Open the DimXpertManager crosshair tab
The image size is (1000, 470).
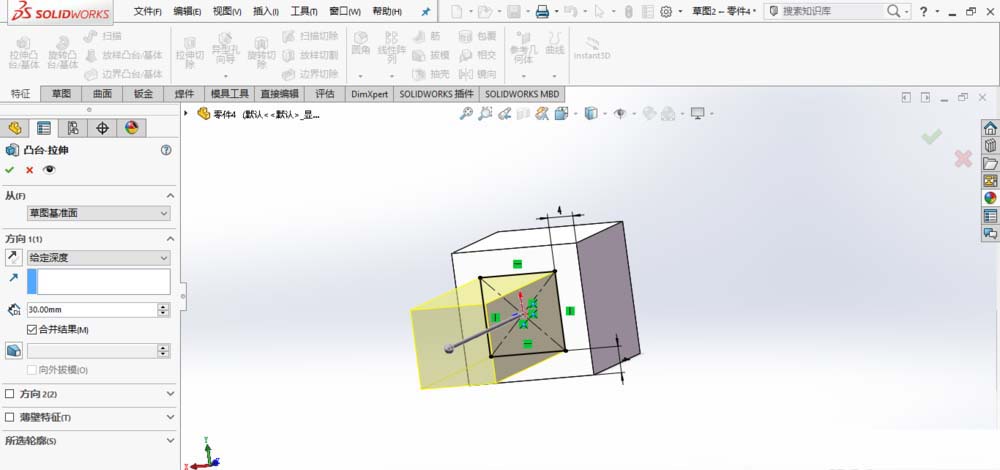(x=102, y=128)
